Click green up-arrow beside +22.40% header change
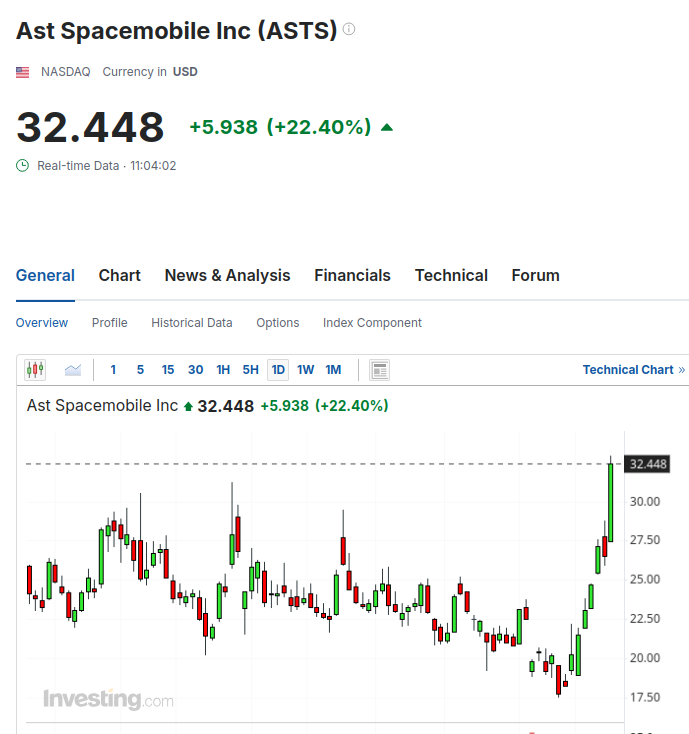Image resolution: width=689 pixels, height=734 pixels. [x=387, y=127]
